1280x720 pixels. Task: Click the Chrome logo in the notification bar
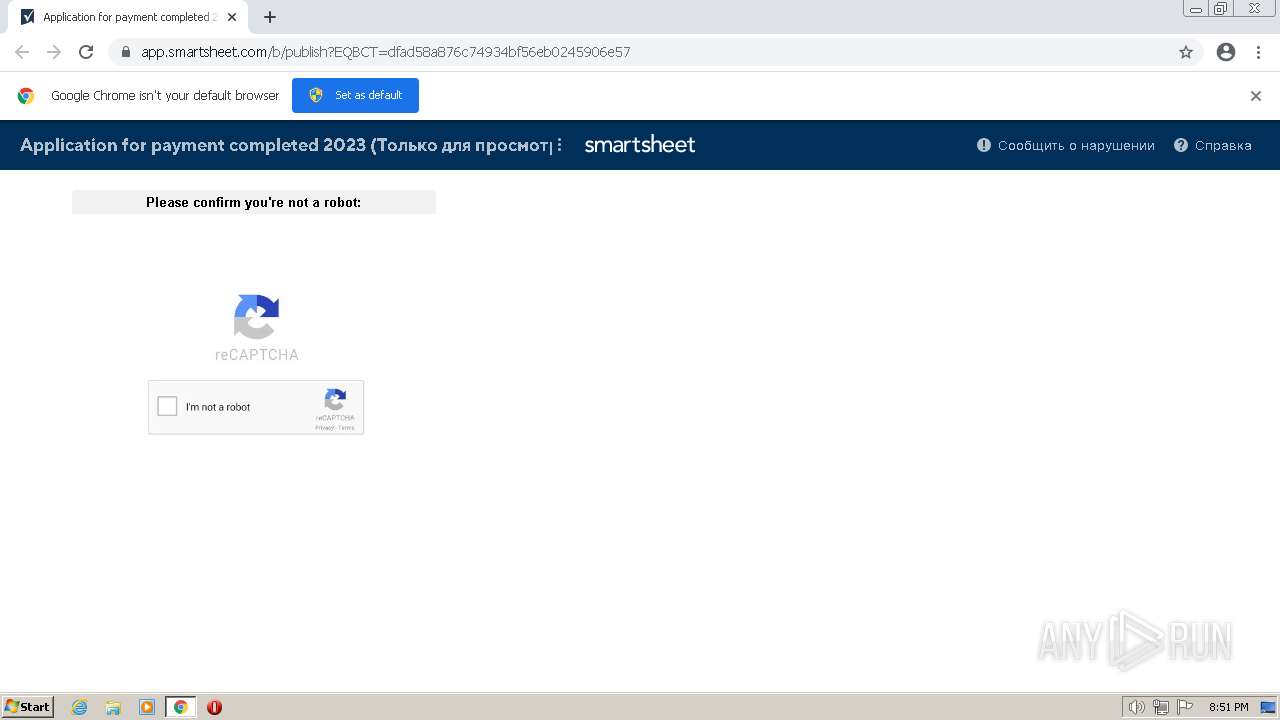26,96
